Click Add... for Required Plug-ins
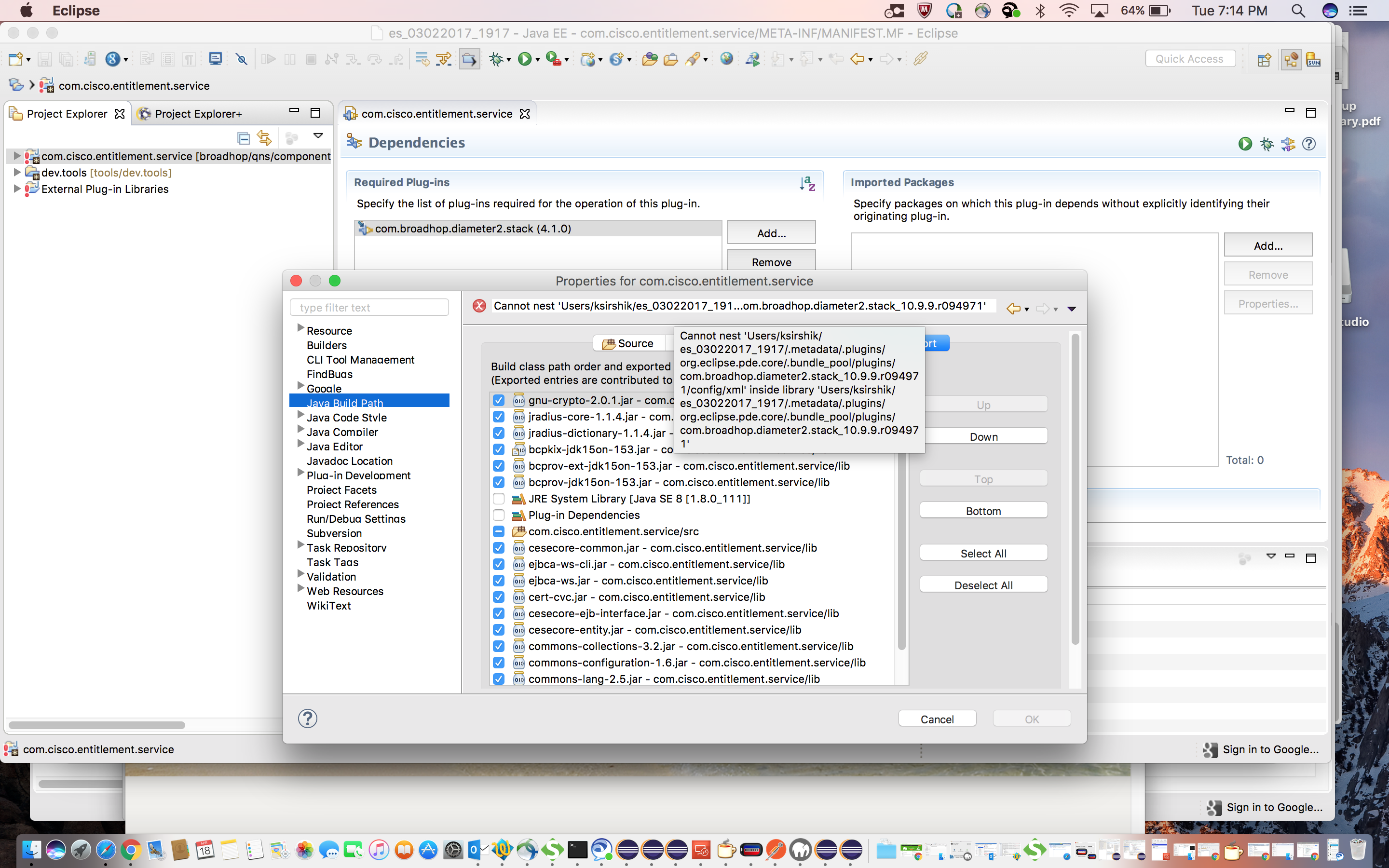 [x=771, y=233]
